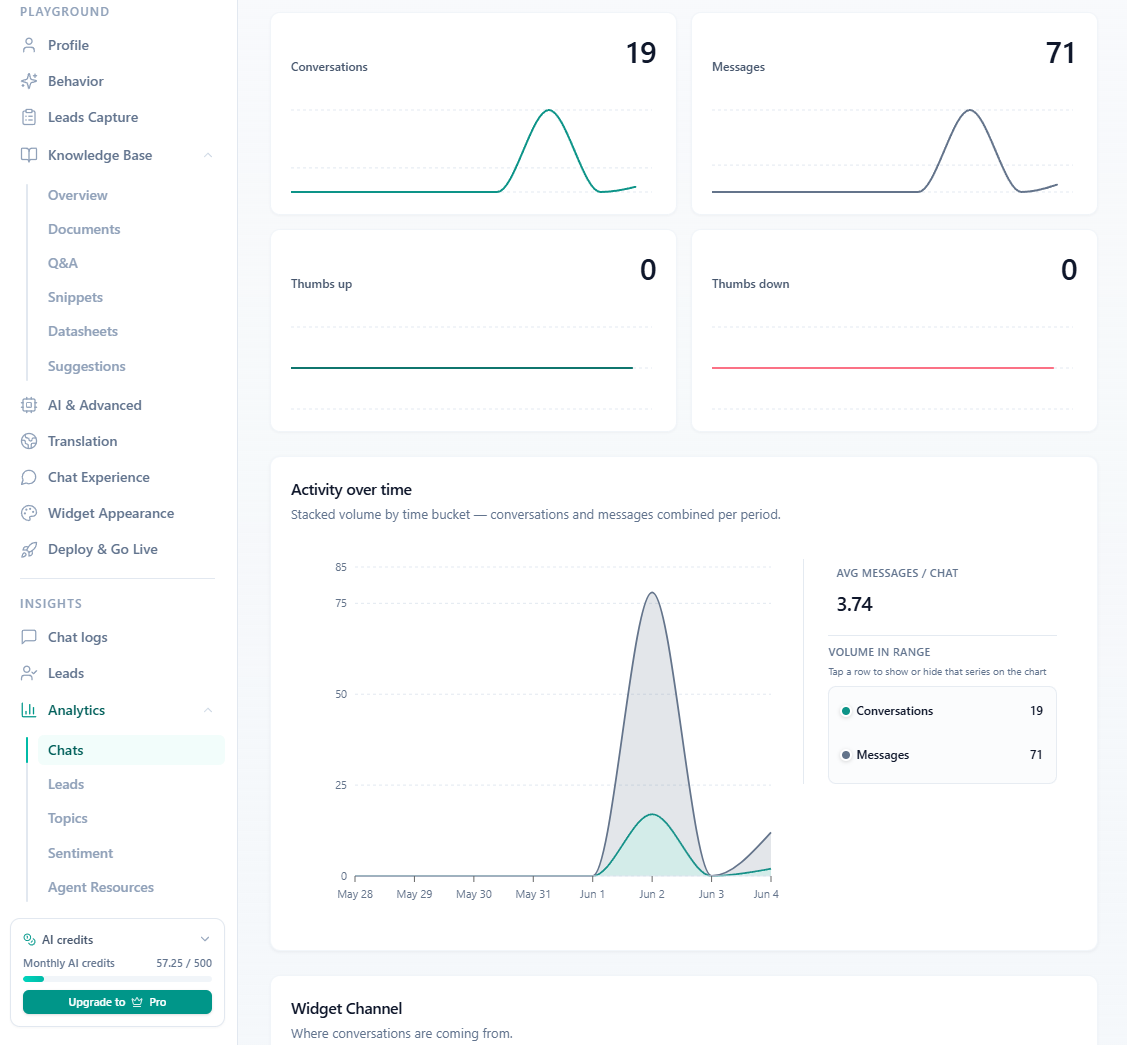This screenshot has width=1127, height=1045.
Task: Select the Chats analytics tab
Action: click(x=131, y=750)
